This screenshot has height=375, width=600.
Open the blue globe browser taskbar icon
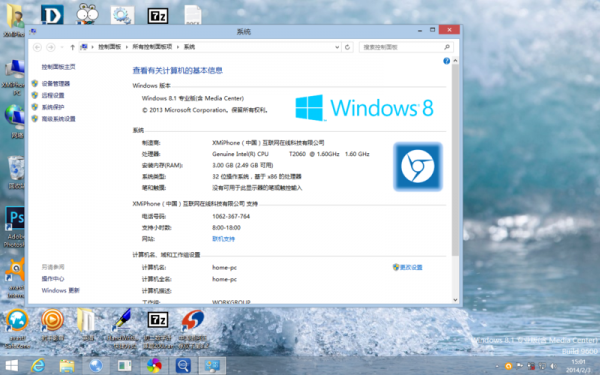(96, 366)
